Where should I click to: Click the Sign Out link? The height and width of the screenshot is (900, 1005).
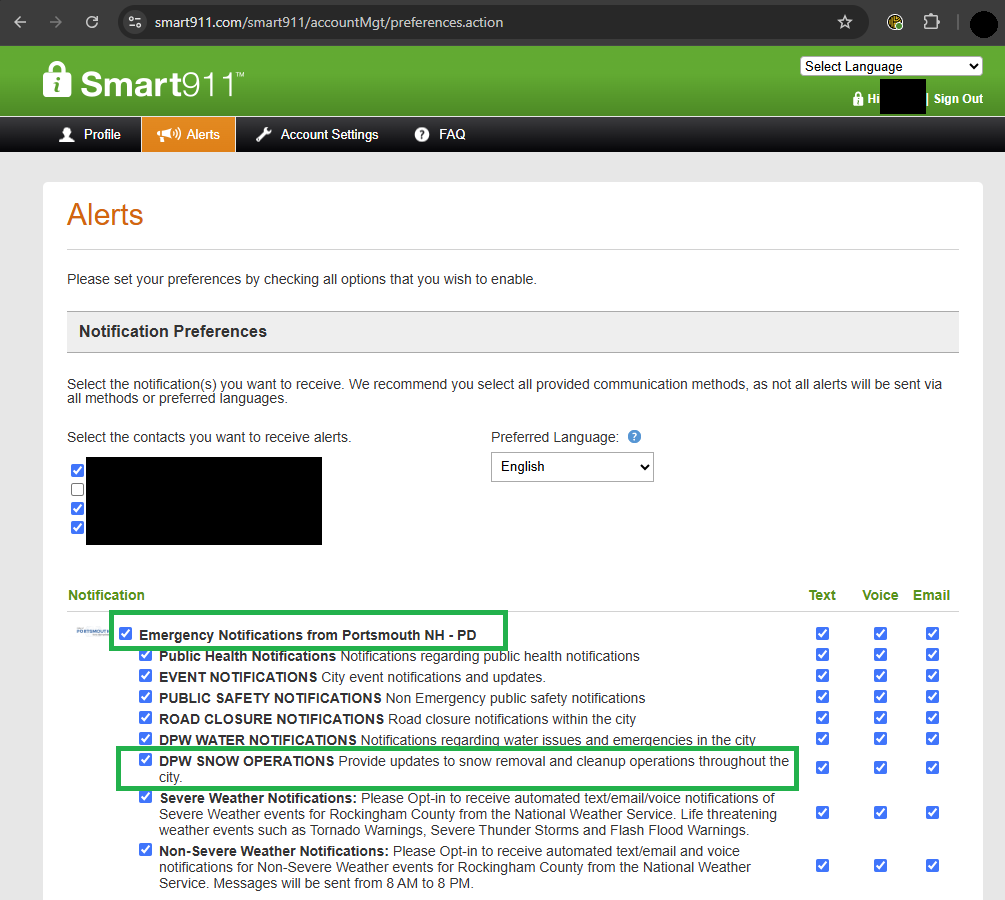point(958,99)
